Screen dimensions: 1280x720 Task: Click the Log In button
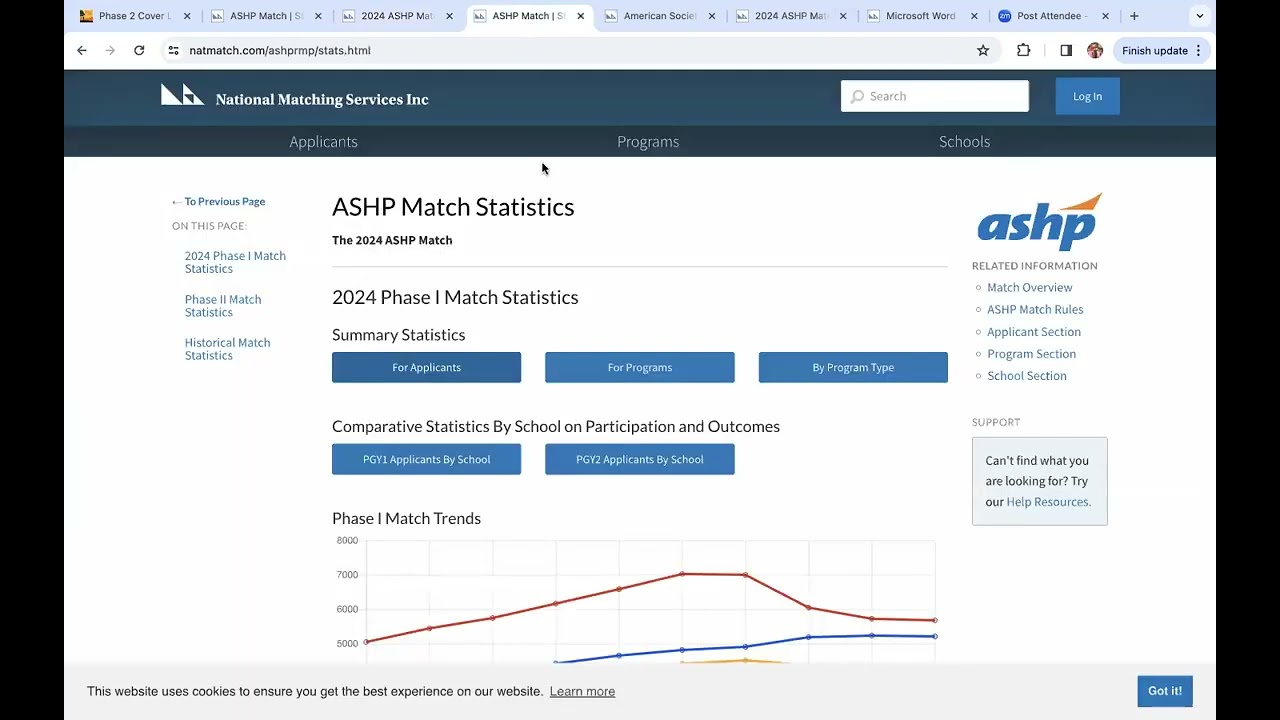pyautogui.click(x=1087, y=96)
